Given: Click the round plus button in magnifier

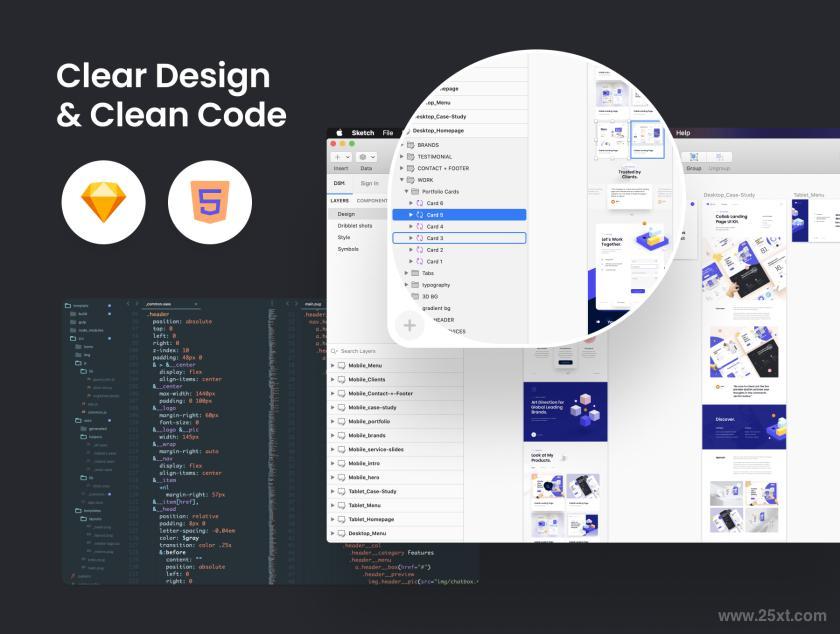Looking at the screenshot, I should point(409,325).
